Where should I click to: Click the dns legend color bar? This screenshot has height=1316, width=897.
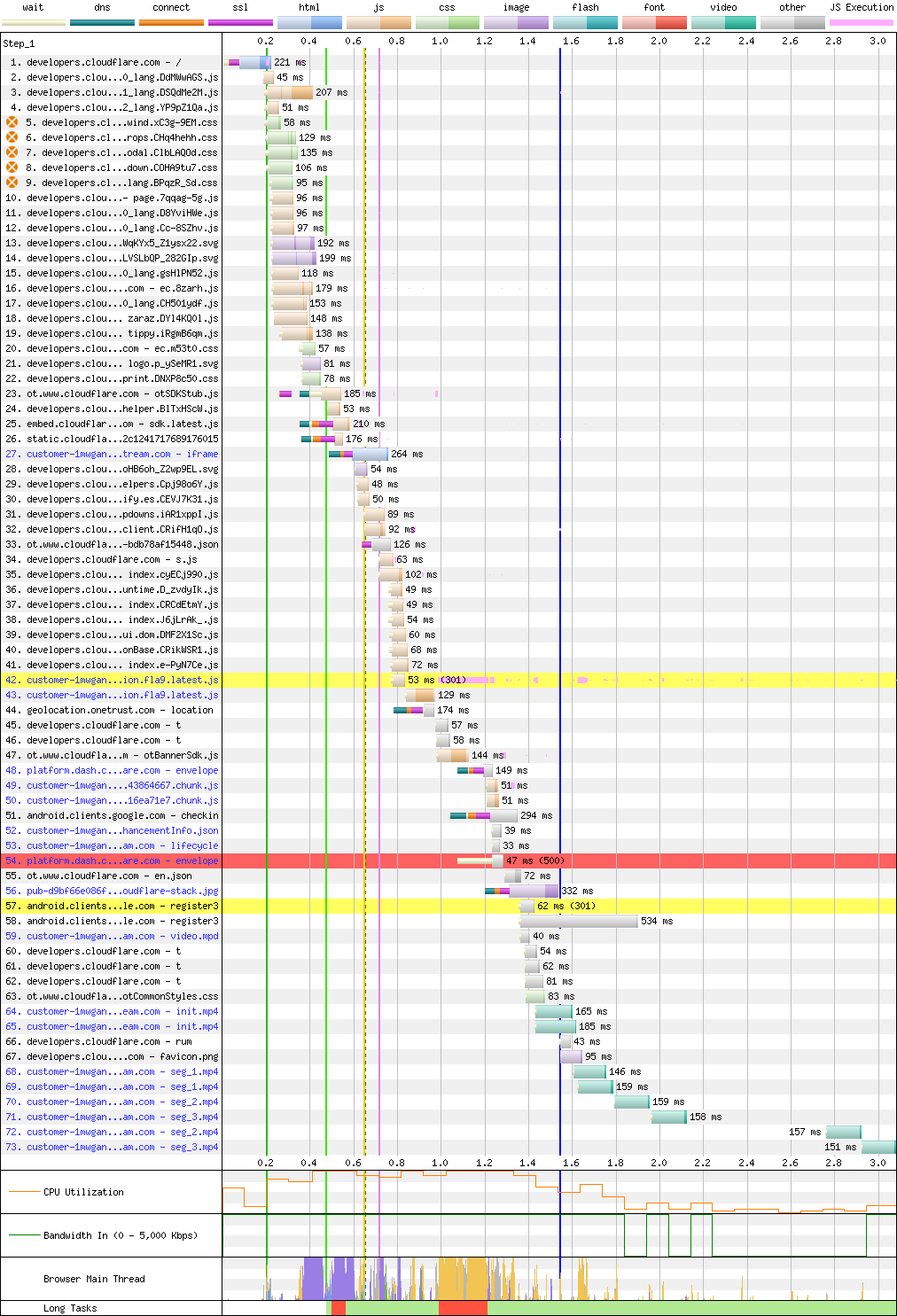pyautogui.click(x=102, y=22)
